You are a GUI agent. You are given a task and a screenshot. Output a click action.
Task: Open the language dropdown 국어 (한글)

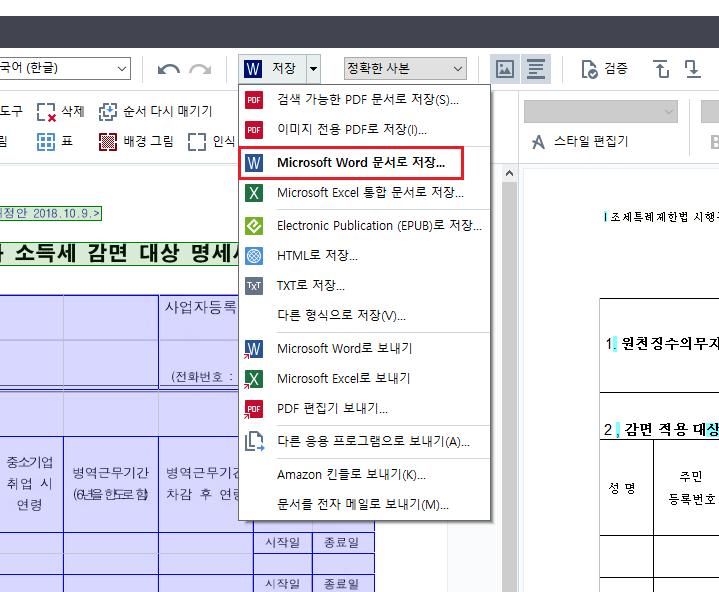64,68
